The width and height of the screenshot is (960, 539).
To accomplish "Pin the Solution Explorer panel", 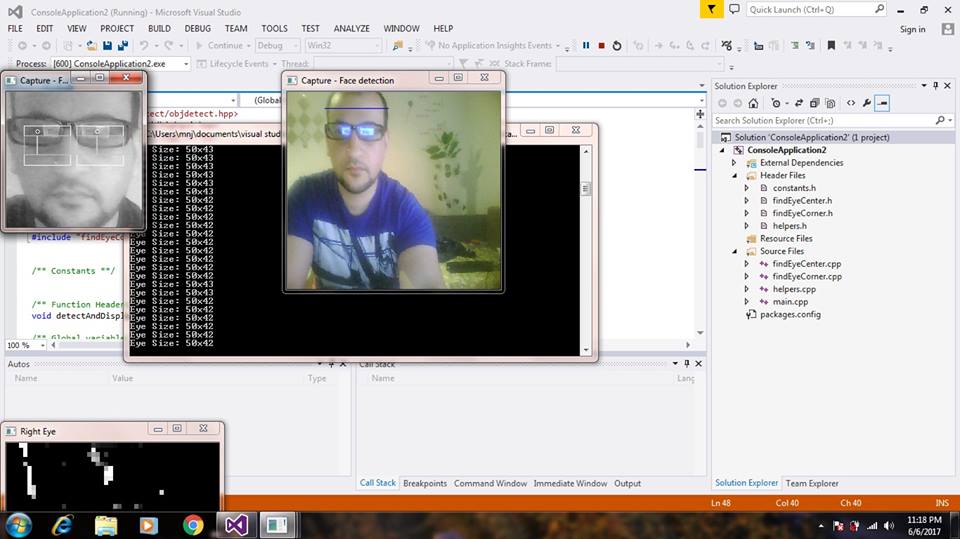I will pyautogui.click(x=936, y=86).
